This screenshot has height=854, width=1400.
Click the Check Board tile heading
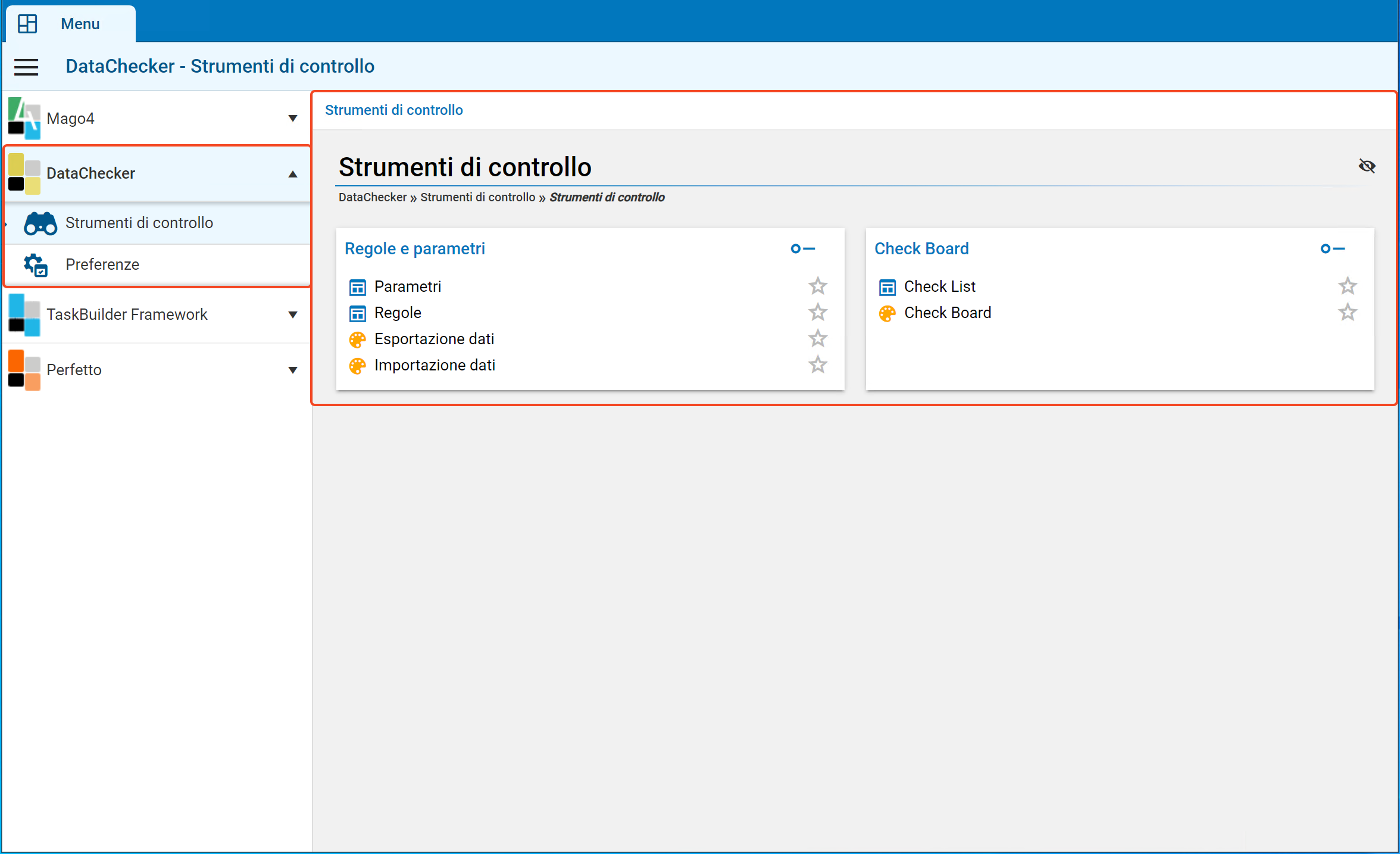click(x=921, y=248)
